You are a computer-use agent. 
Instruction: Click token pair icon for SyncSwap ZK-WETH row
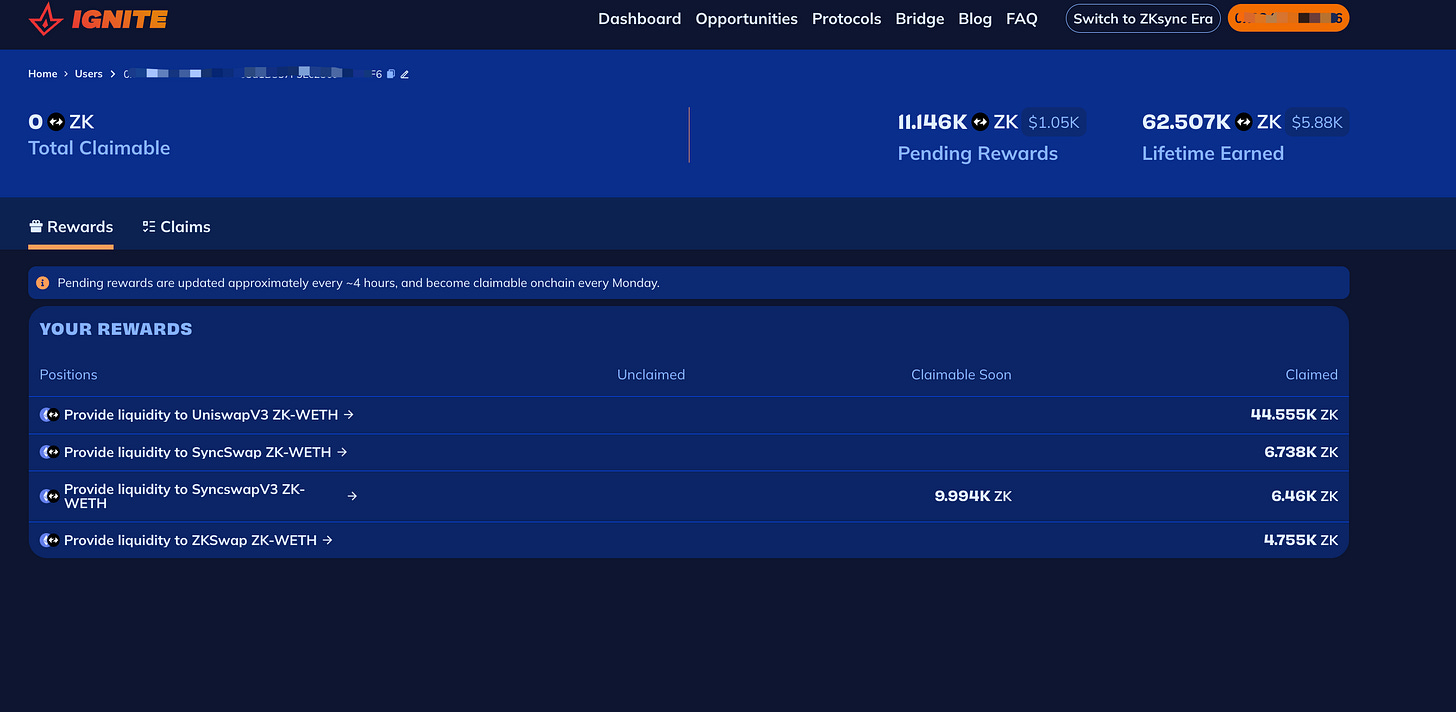[49, 452]
